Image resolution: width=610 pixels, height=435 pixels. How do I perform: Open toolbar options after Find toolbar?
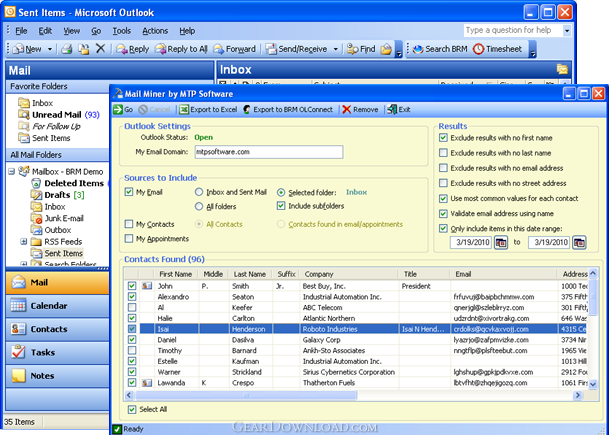point(399,49)
